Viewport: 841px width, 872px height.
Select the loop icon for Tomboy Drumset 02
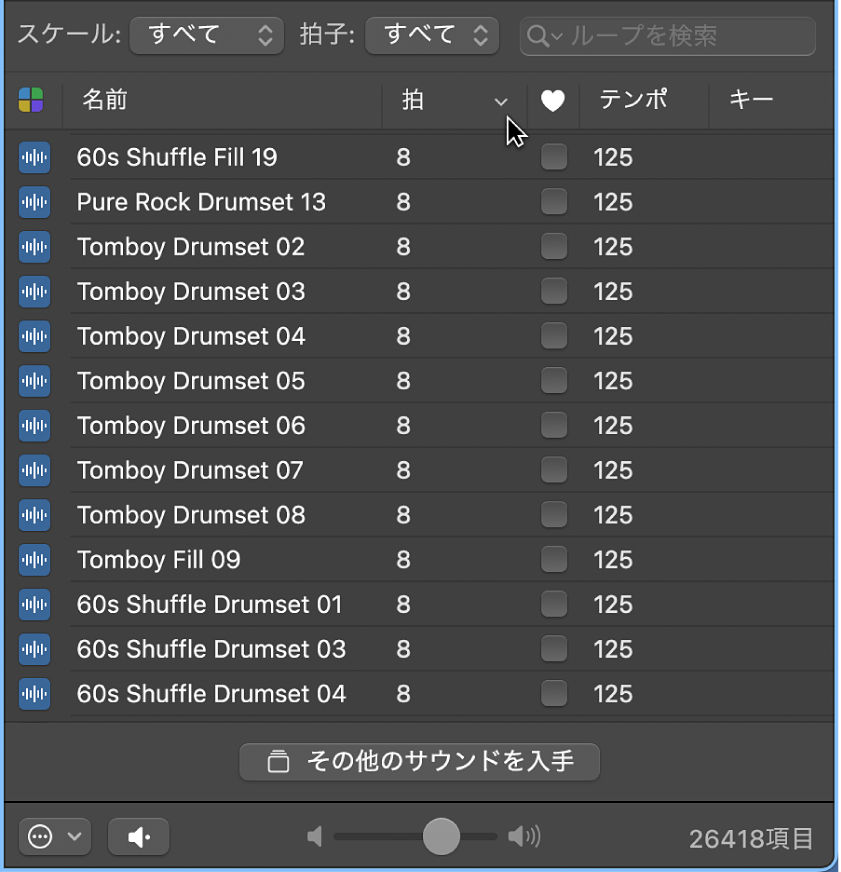click(35, 247)
